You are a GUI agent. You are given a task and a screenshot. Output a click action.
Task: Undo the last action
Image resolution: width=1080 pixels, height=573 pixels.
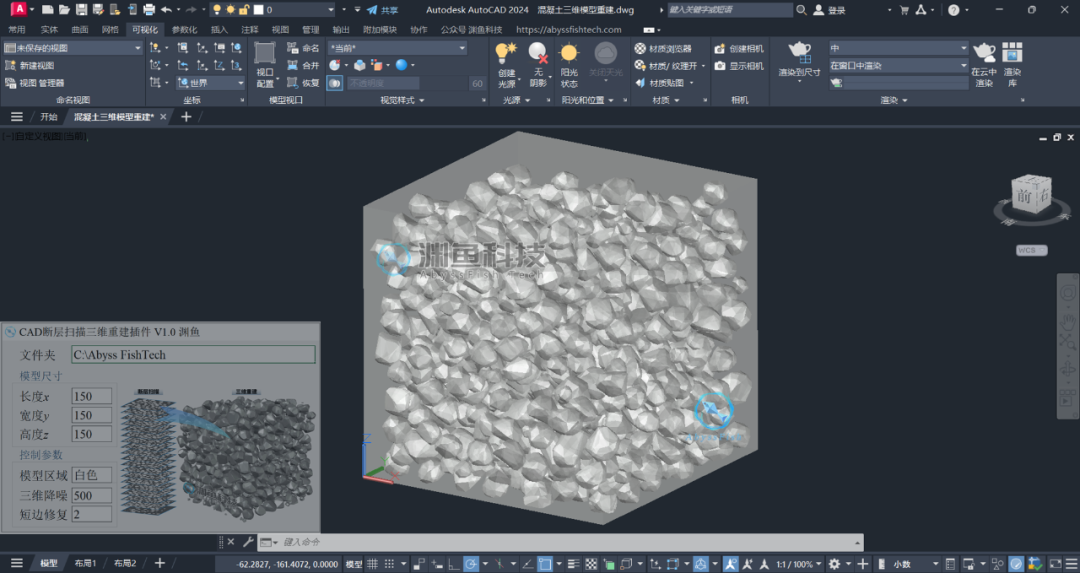pyautogui.click(x=166, y=10)
